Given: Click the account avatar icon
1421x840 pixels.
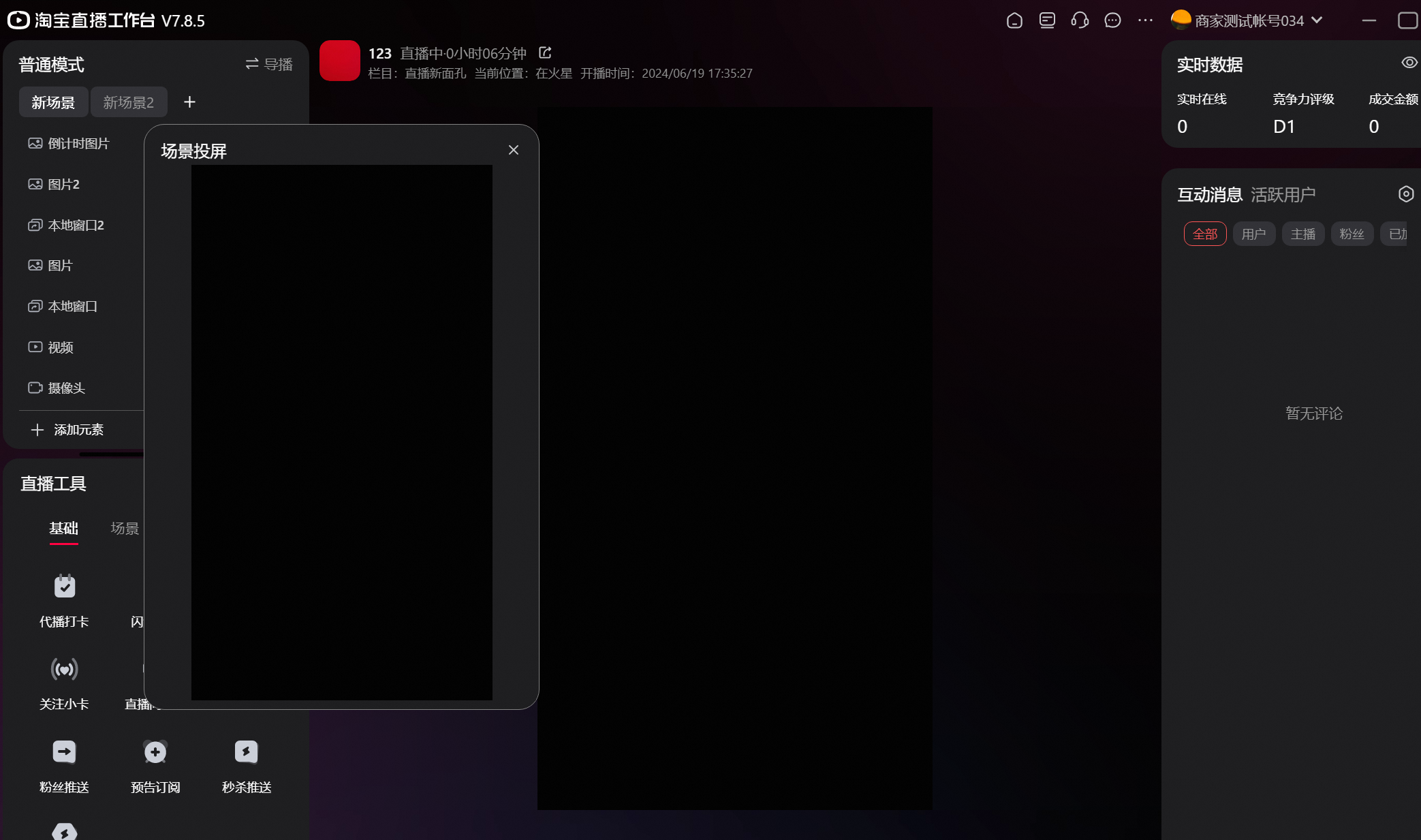Looking at the screenshot, I should tap(1181, 20).
